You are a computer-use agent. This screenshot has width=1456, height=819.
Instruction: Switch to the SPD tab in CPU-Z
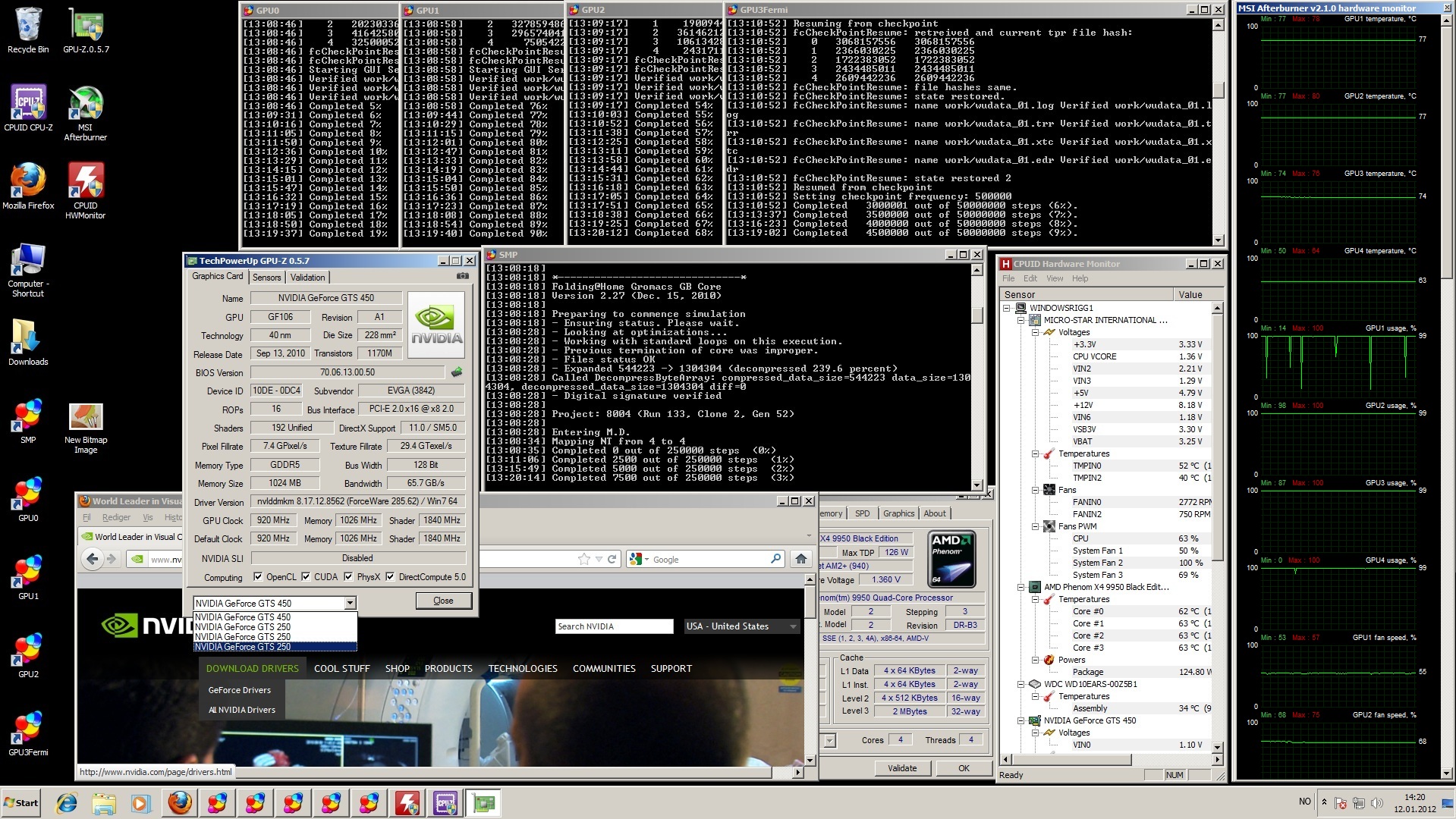click(863, 513)
